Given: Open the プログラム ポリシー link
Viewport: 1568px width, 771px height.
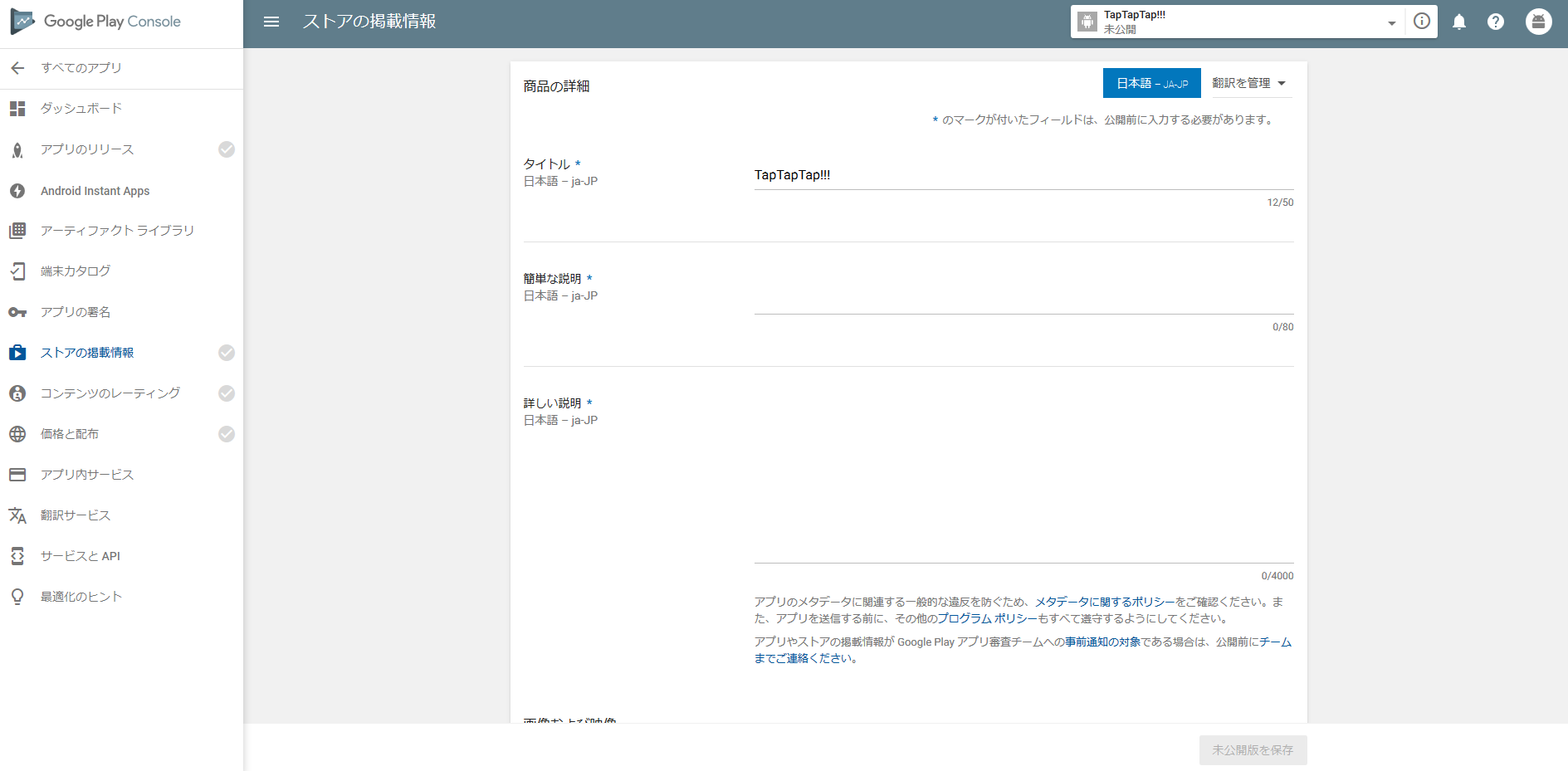Looking at the screenshot, I should coord(987,618).
